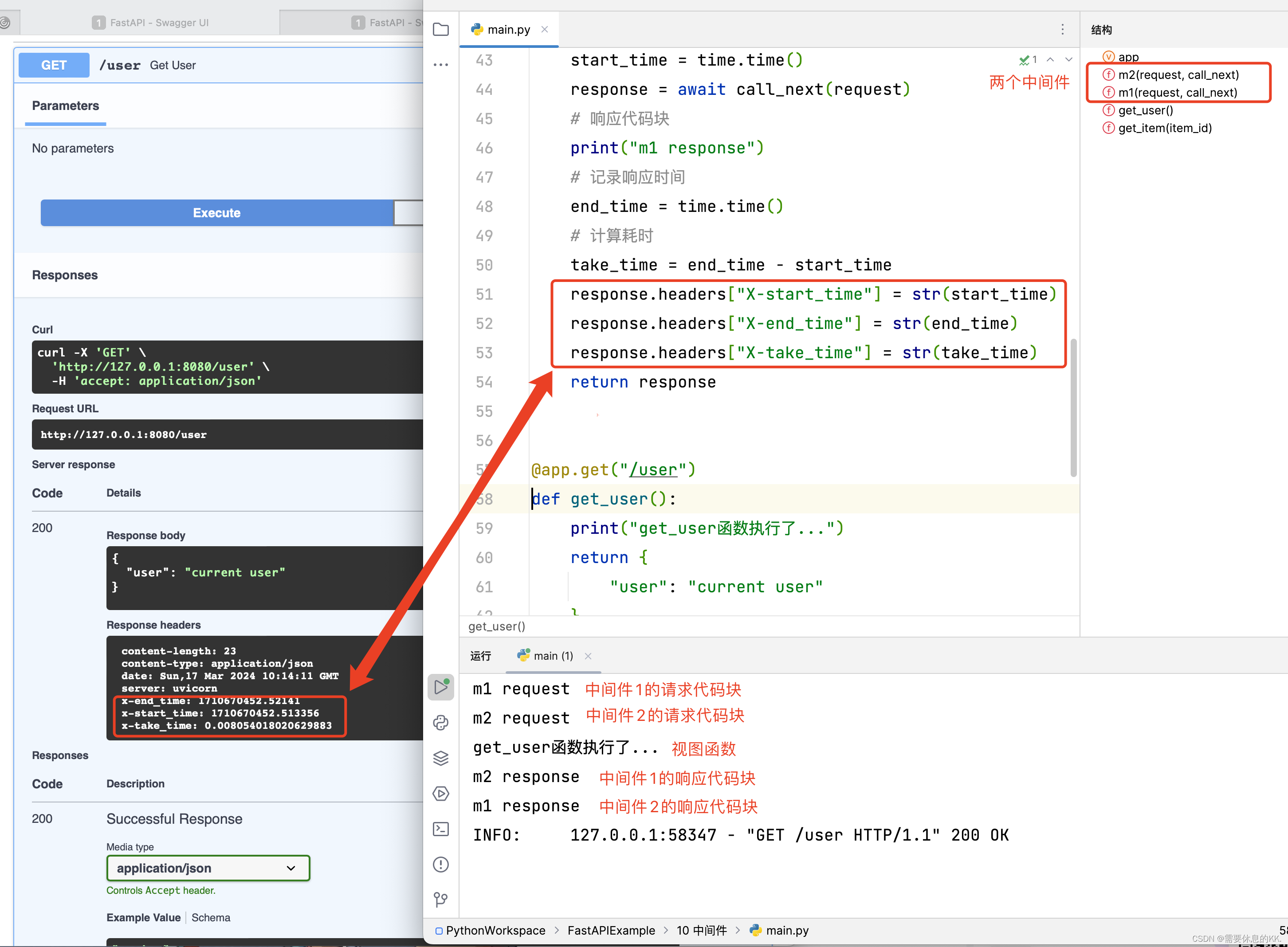Click the Curl command code block

228,367
